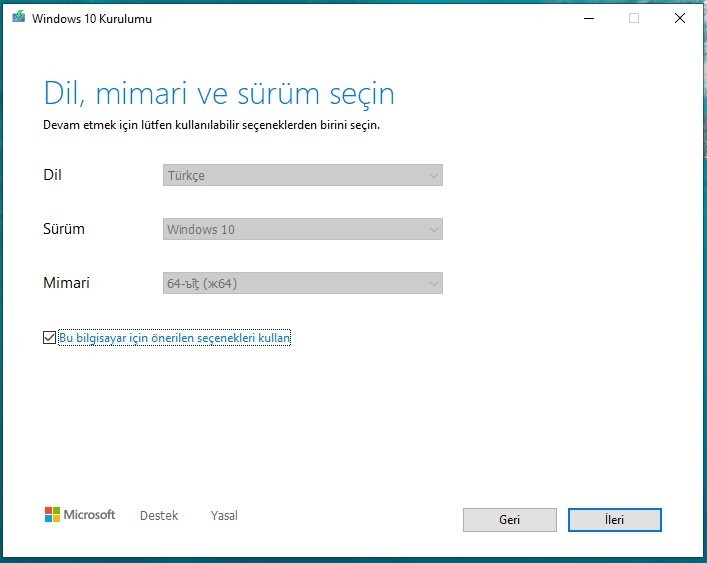Screen dimensions: 707x563
Task: Click the chevron arrow on Windows 10 dropdown
Action: [433, 229]
